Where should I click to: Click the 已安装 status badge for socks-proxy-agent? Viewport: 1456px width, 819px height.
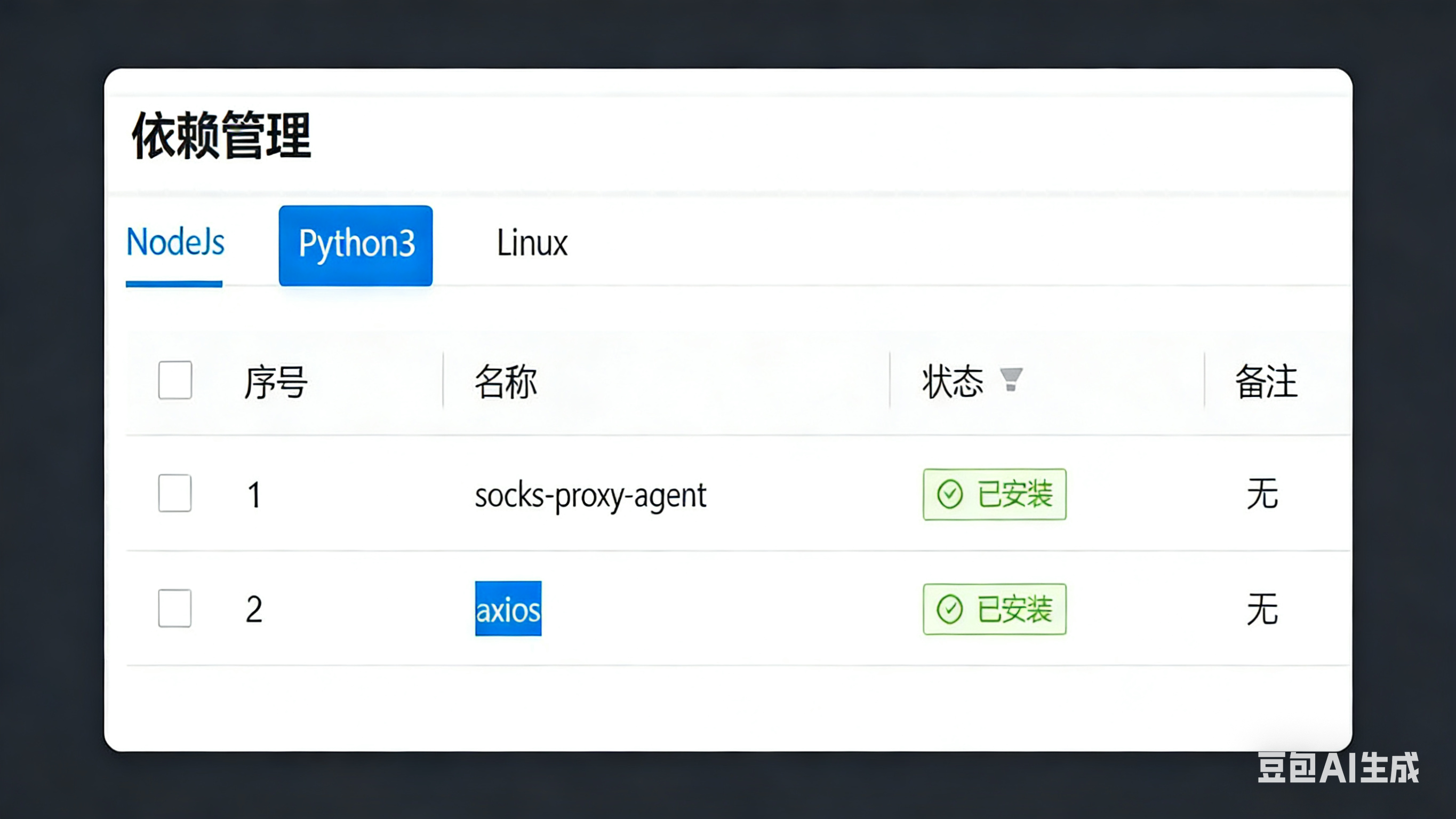pyautogui.click(x=995, y=495)
